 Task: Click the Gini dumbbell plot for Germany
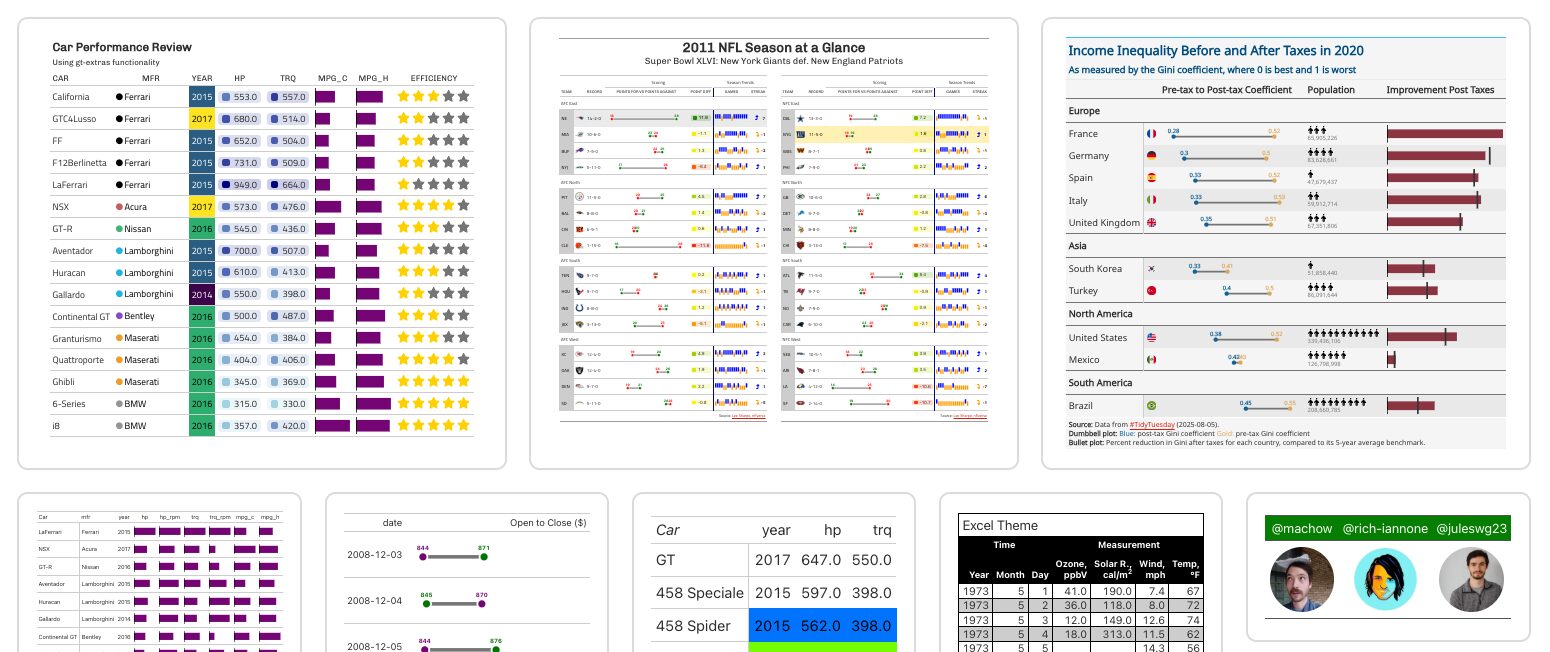pyautogui.click(x=1225, y=157)
